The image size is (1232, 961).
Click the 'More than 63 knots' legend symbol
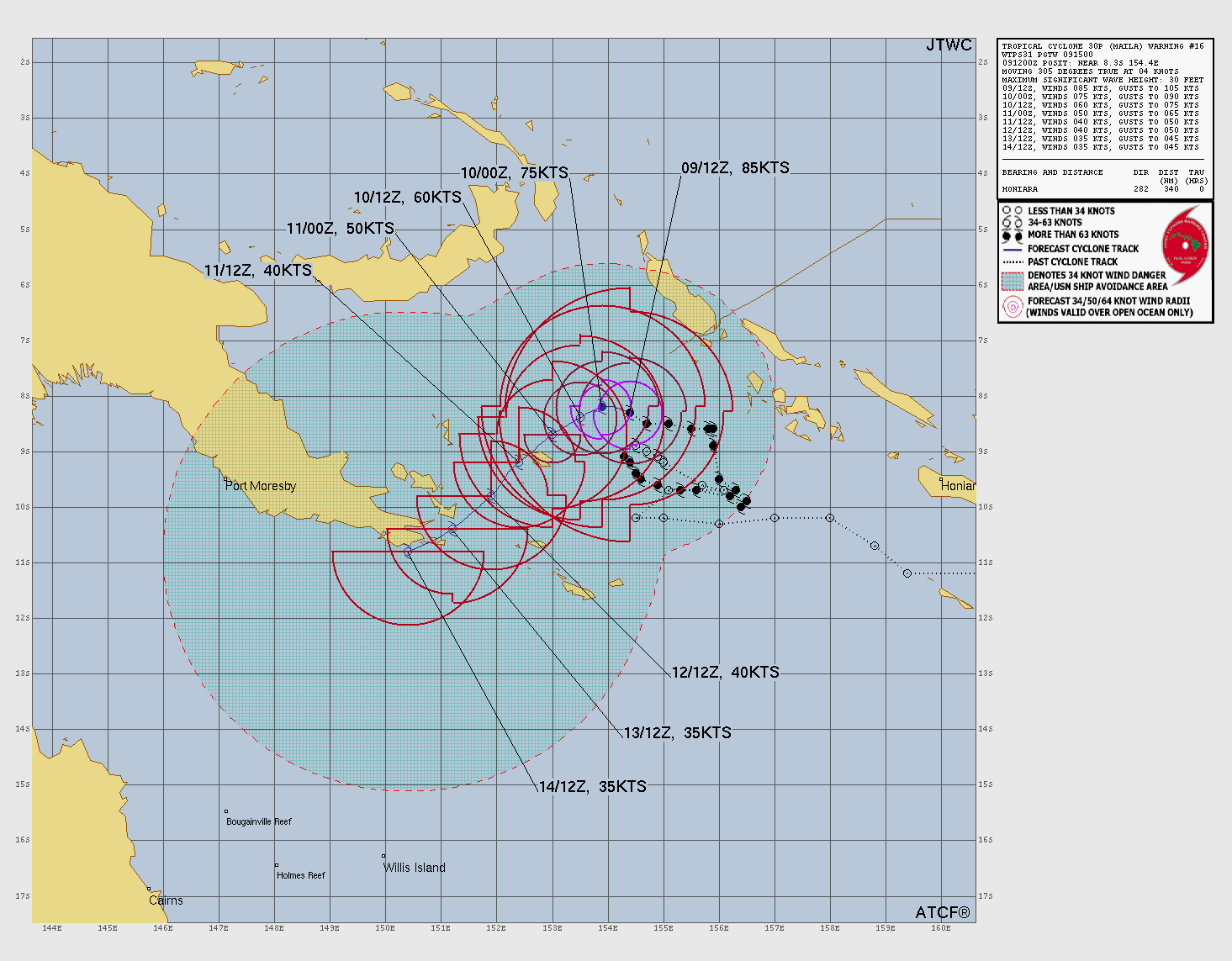click(x=1013, y=235)
